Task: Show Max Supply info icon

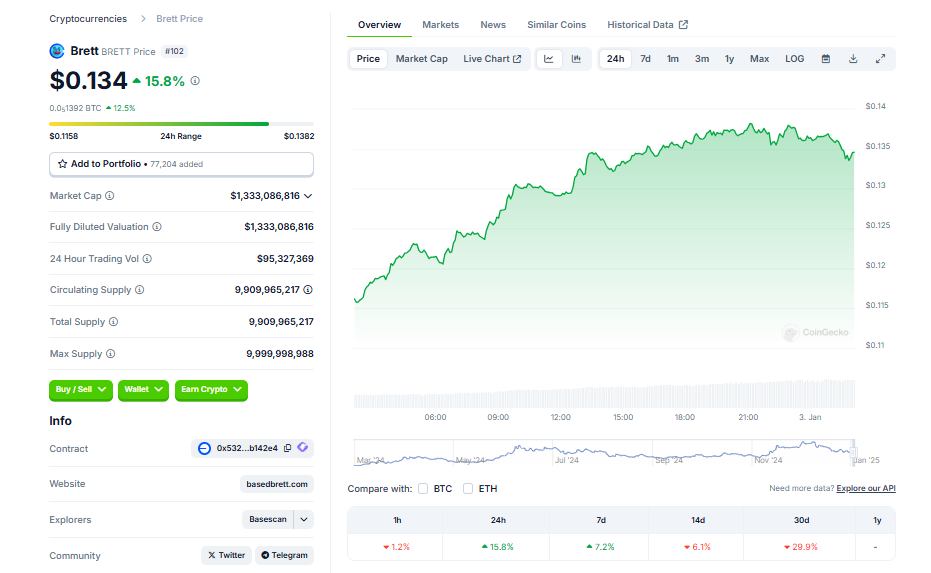Action: (110, 354)
